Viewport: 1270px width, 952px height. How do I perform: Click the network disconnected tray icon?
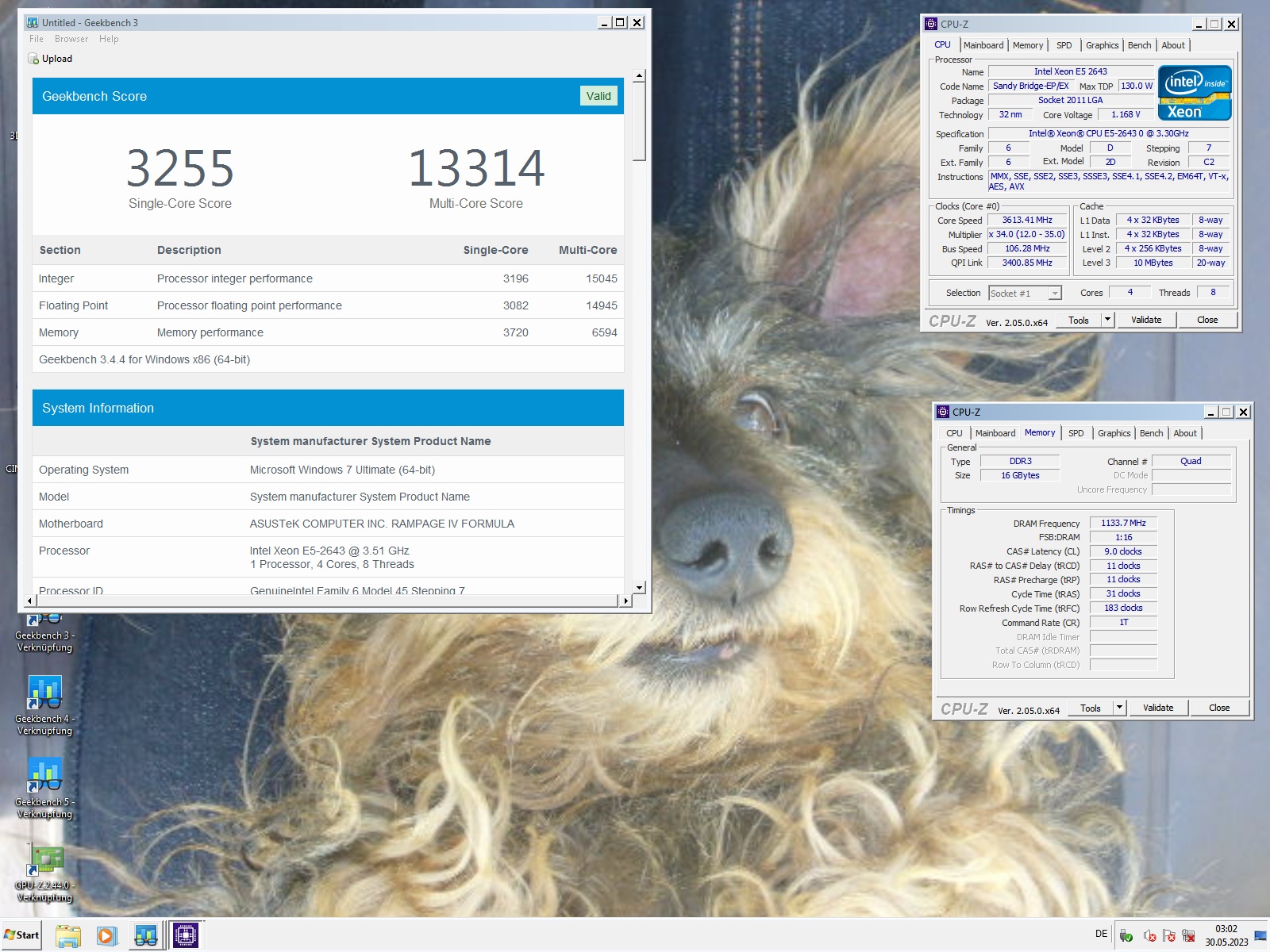pyautogui.click(x=1188, y=935)
